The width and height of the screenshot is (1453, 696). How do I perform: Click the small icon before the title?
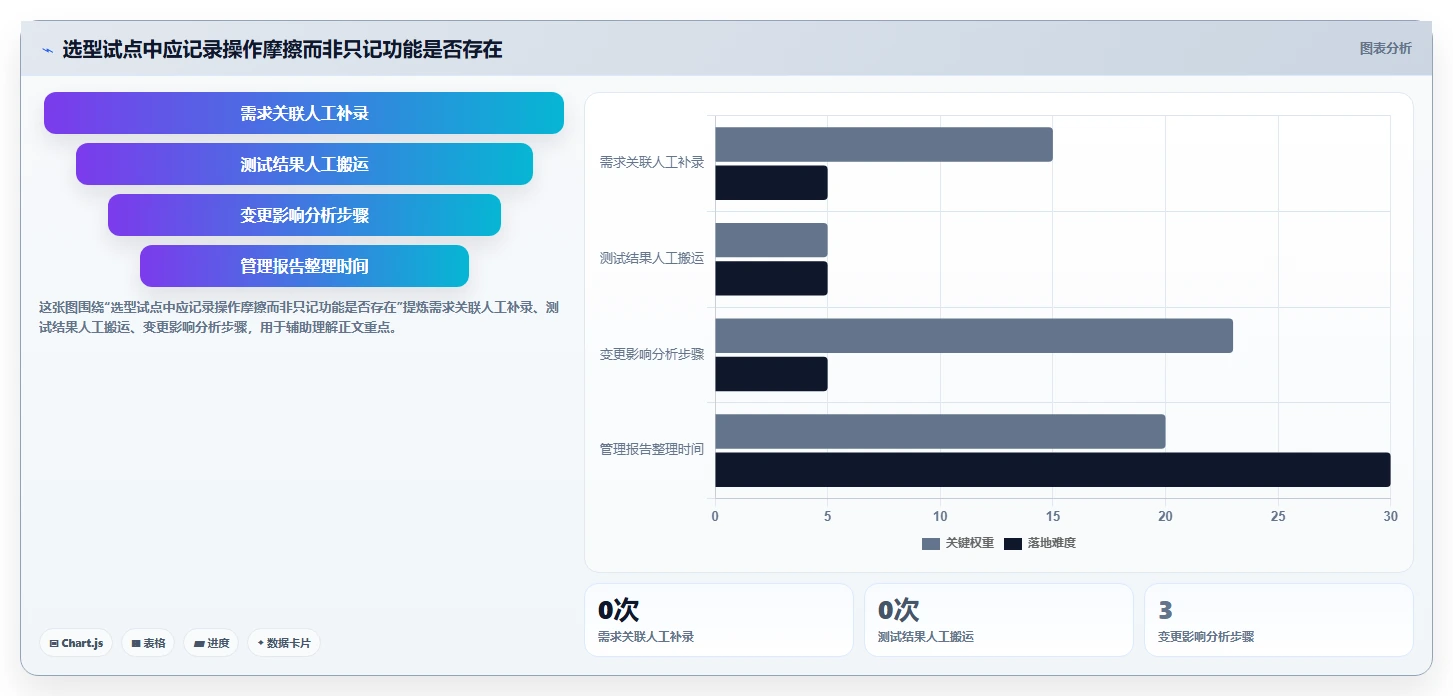(47, 50)
